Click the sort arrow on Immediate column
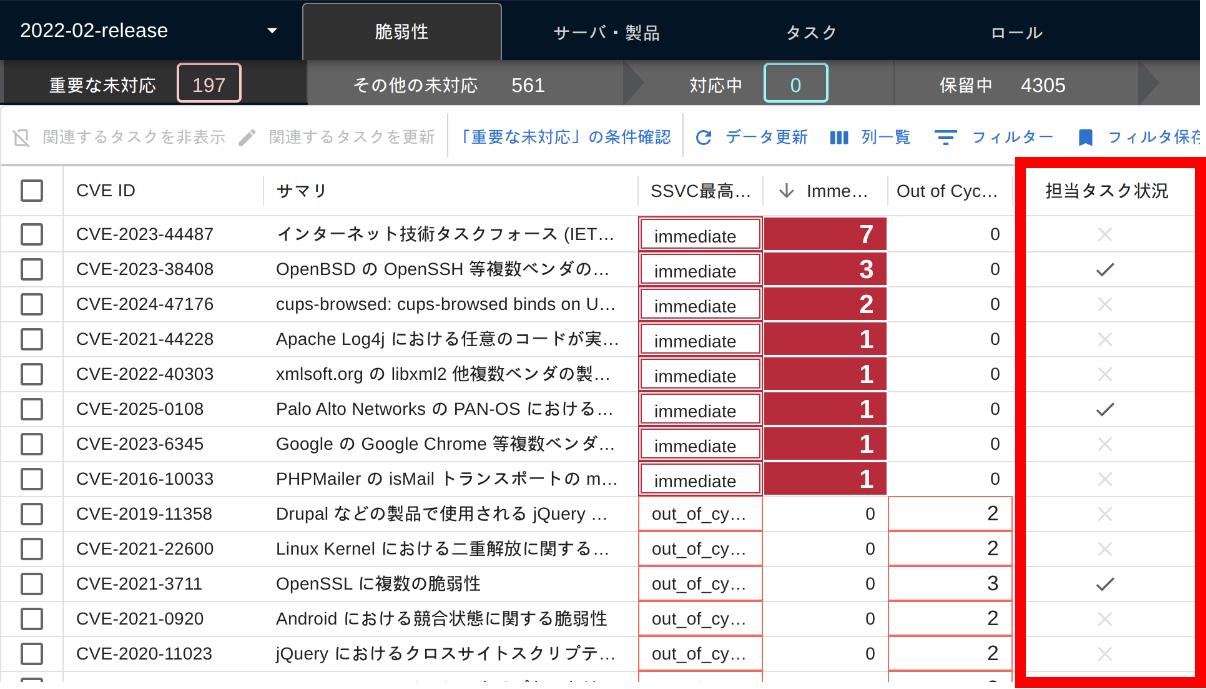The height and width of the screenshot is (689, 1206). coord(786,190)
